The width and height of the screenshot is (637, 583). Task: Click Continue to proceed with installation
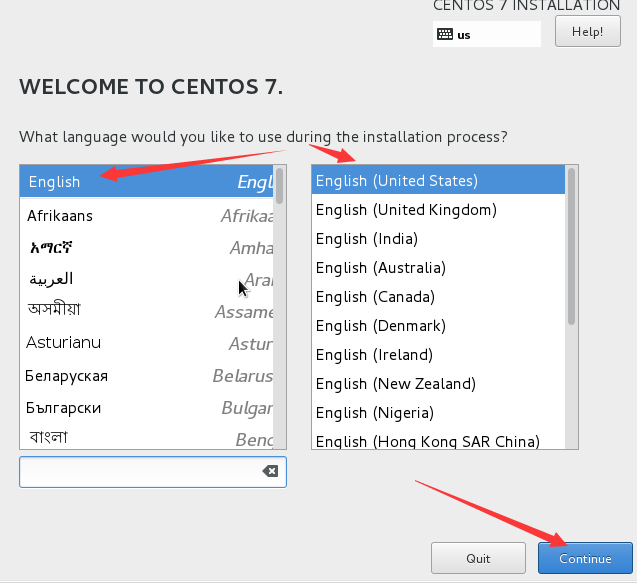click(585, 558)
